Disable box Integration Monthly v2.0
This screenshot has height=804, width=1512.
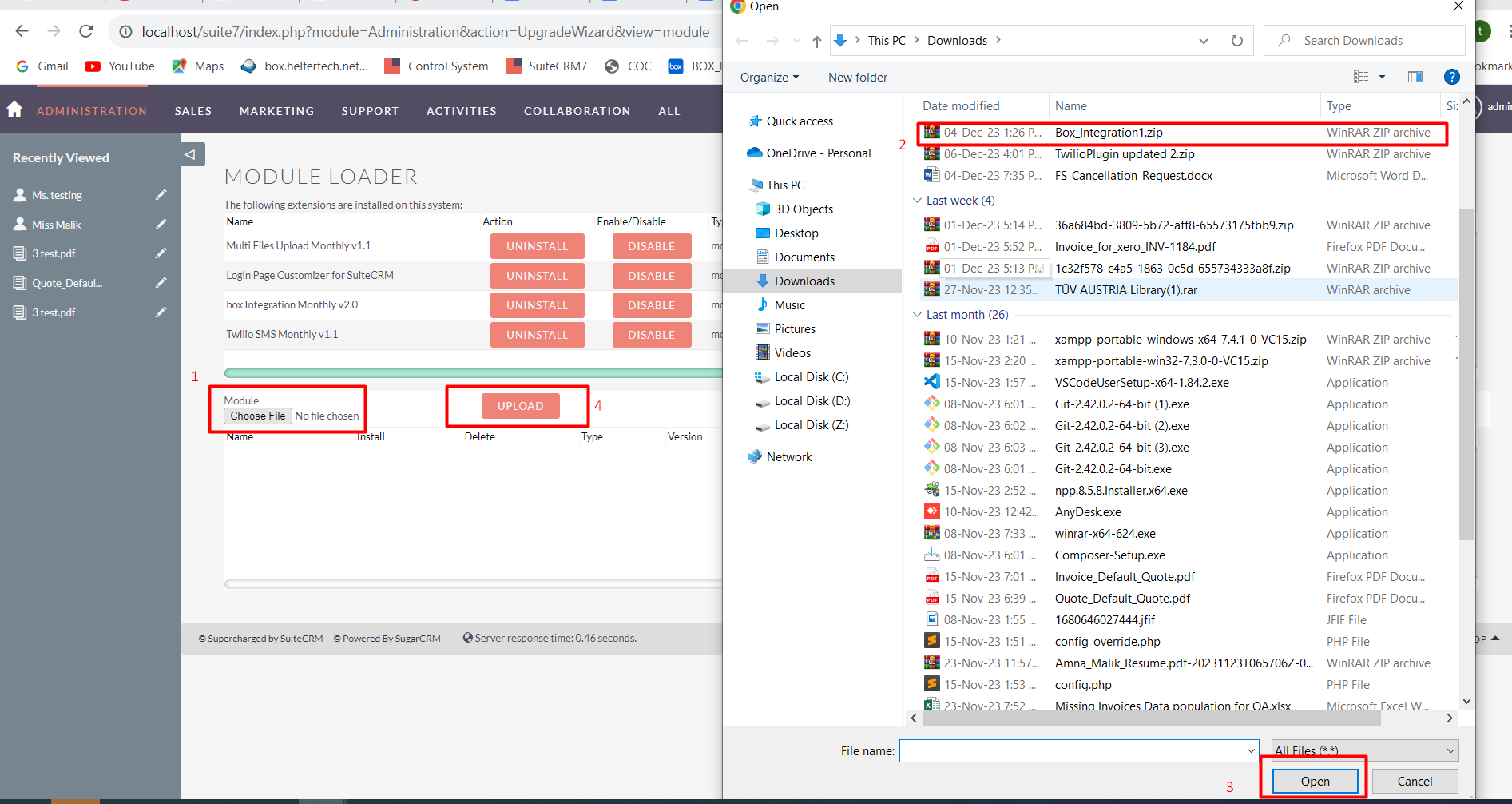click(651, 305)
